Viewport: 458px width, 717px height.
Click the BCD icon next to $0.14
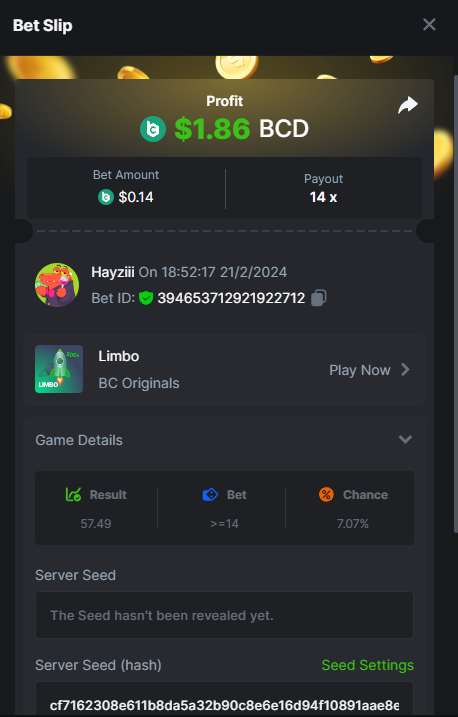pyautogui.click(x=106, y=197)
